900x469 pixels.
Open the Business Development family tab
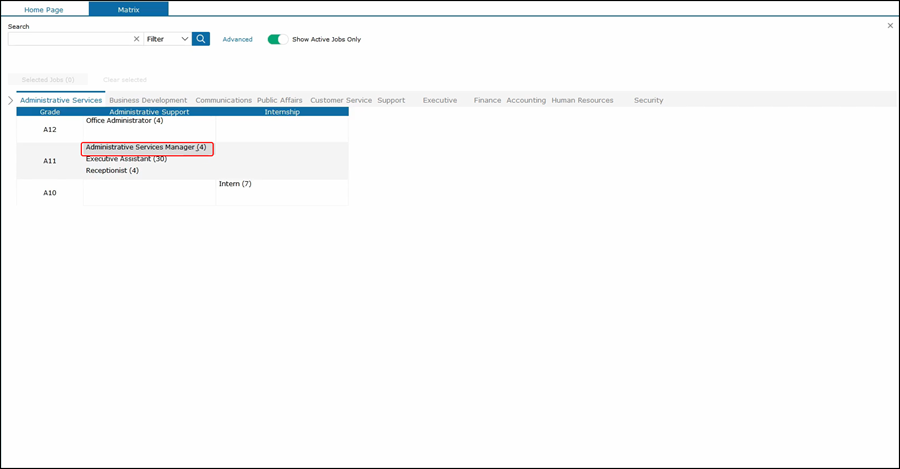click(148, 100)
